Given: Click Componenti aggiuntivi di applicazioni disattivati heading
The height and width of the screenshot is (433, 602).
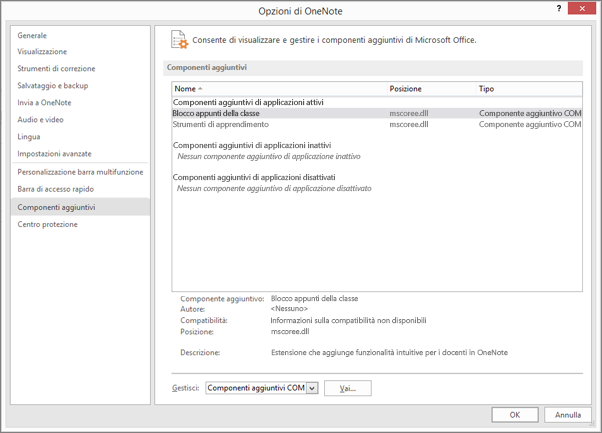Looking at the screenshot, I should coord(254,177).
